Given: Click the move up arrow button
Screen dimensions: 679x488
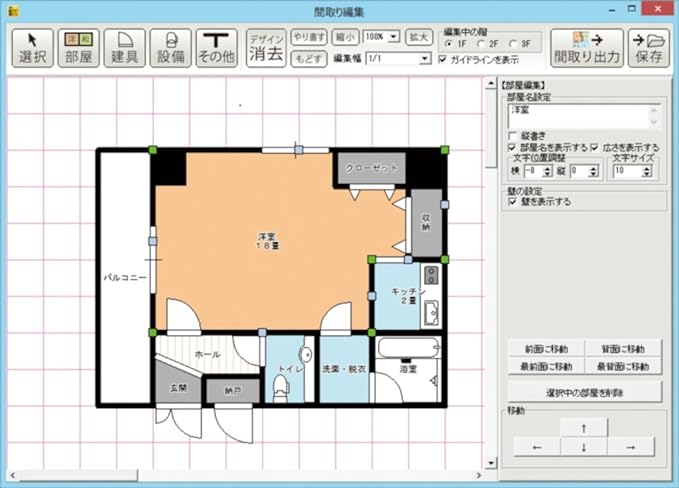Looking at the screenshot, I should tap(584, 428).
